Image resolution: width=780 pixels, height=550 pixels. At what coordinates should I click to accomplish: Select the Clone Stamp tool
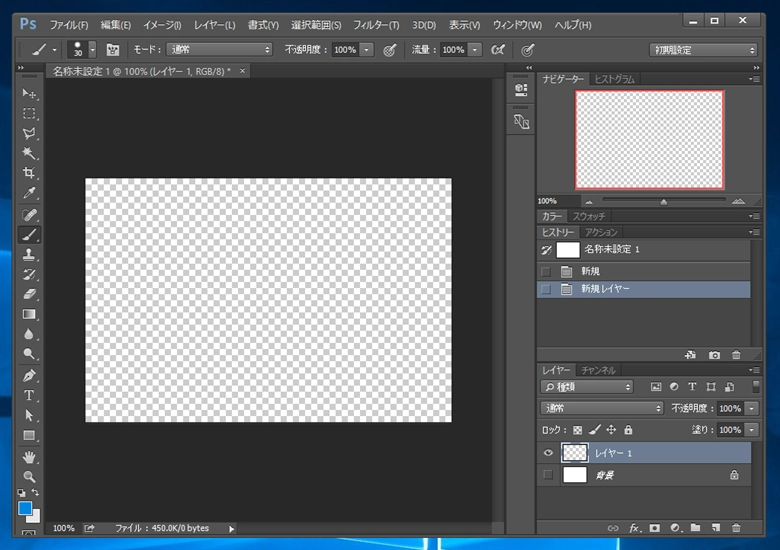pyautogui.click(x=29, y=255)
